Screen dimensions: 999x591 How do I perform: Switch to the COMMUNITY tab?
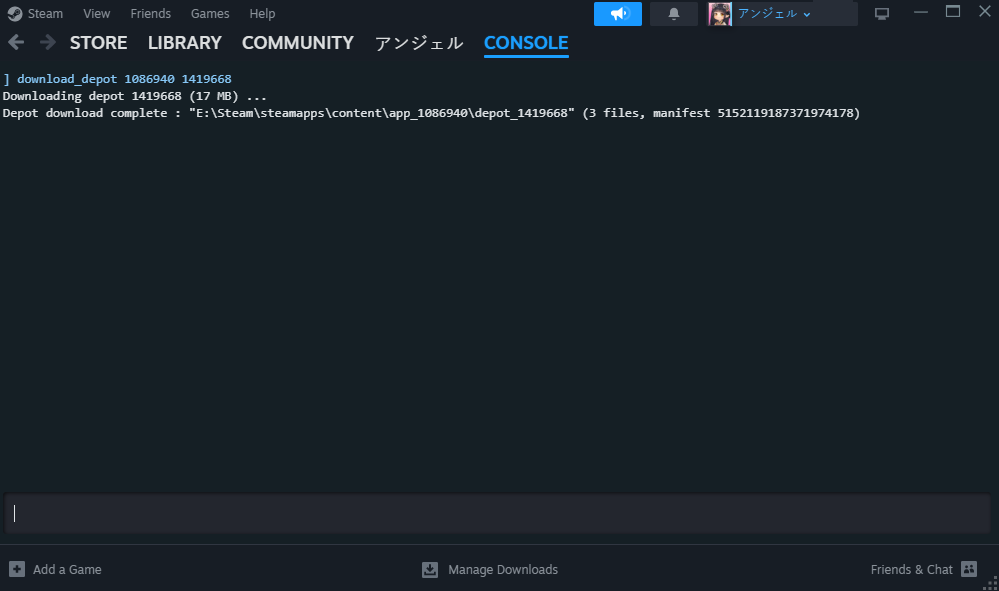[298, 43]
